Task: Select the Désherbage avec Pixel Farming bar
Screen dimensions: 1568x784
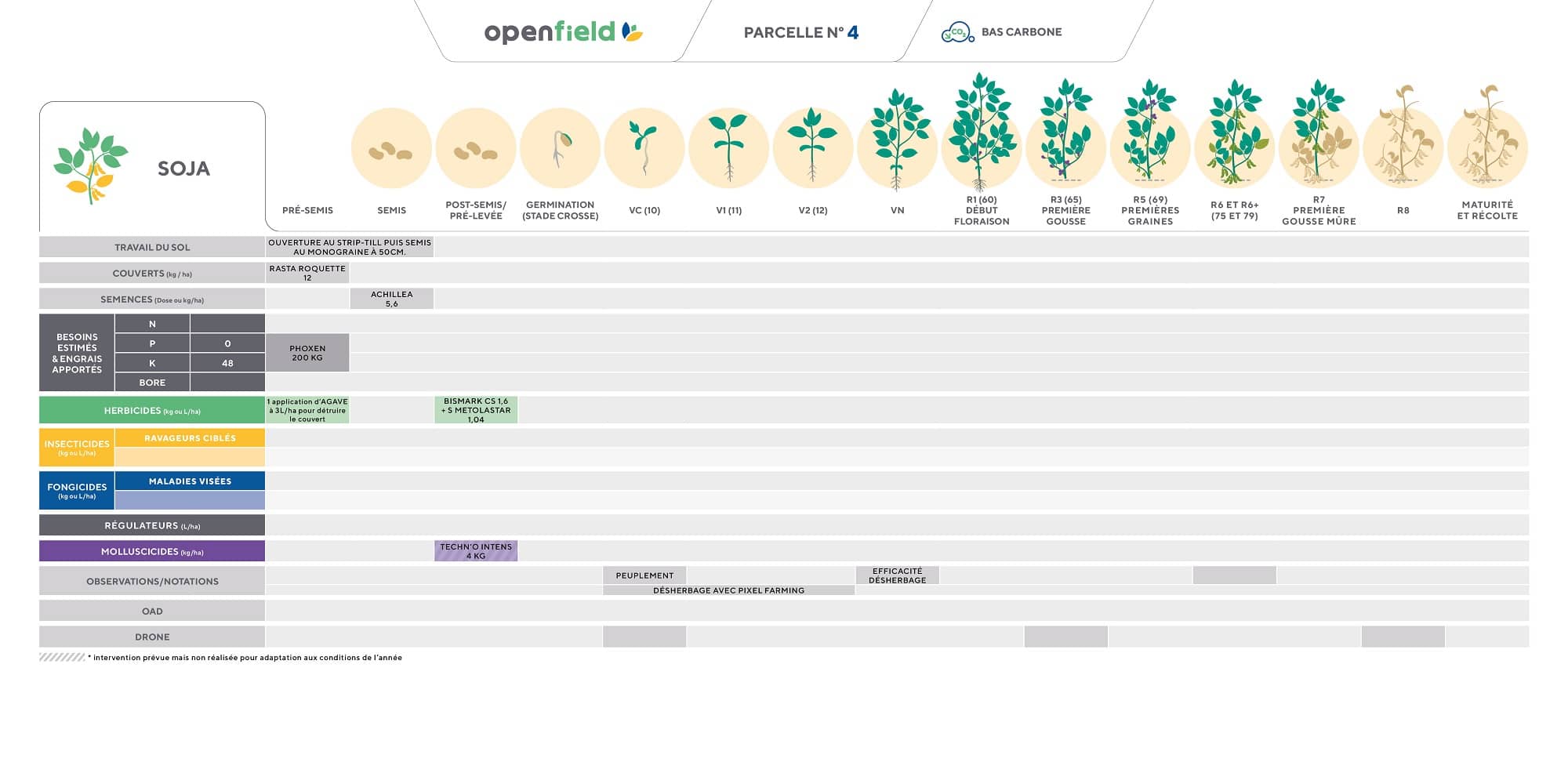Action: click(x=728, y=590)
